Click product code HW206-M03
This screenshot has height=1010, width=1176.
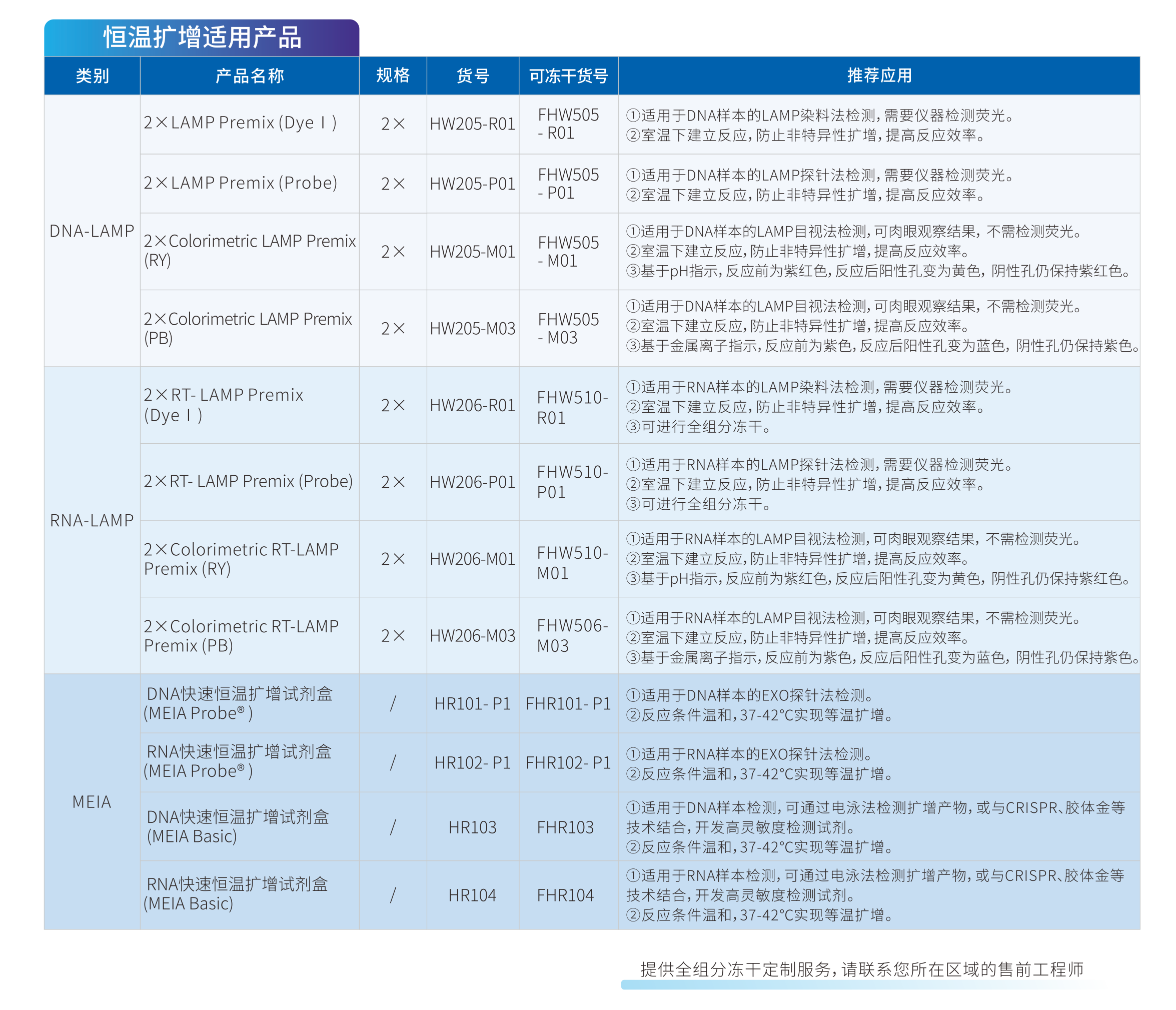pyautogui.click(x=472, y=635)
